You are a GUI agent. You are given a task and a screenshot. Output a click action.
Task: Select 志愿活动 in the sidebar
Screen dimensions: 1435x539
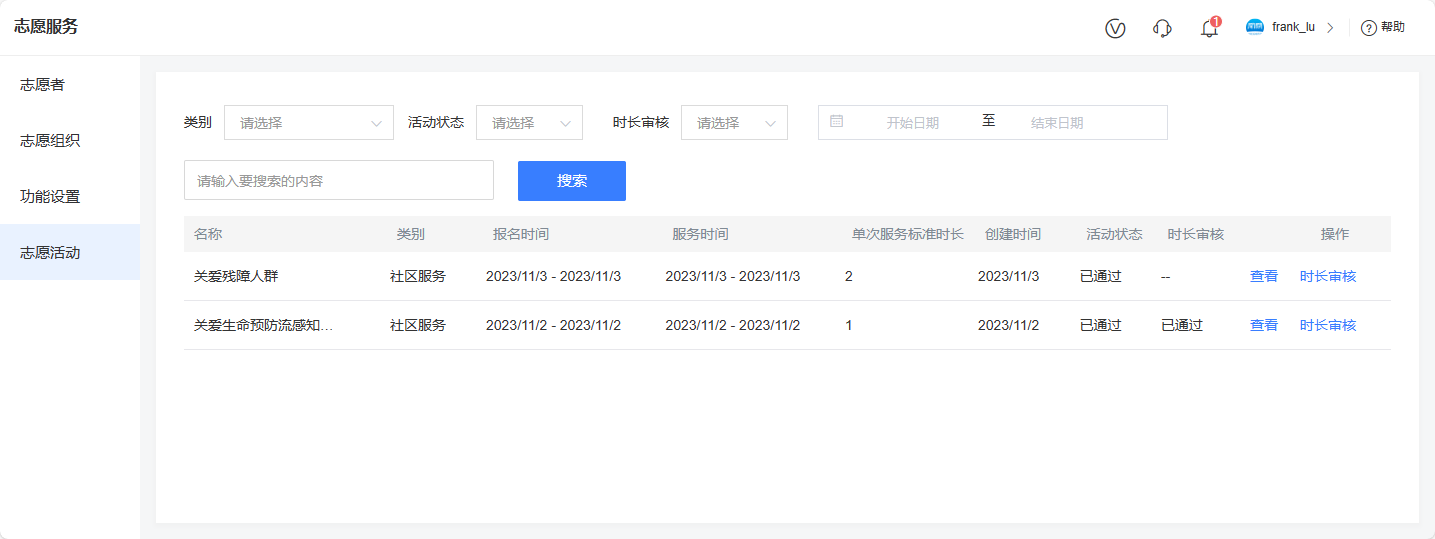click(x=70, y=252)
